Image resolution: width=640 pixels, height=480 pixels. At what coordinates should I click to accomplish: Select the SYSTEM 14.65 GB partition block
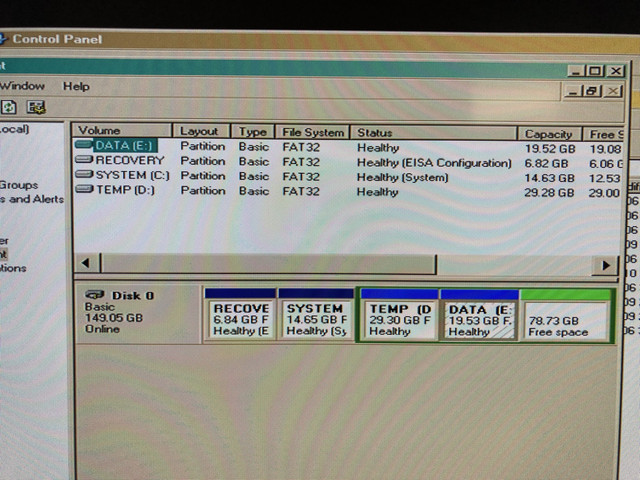click(316, 314)
